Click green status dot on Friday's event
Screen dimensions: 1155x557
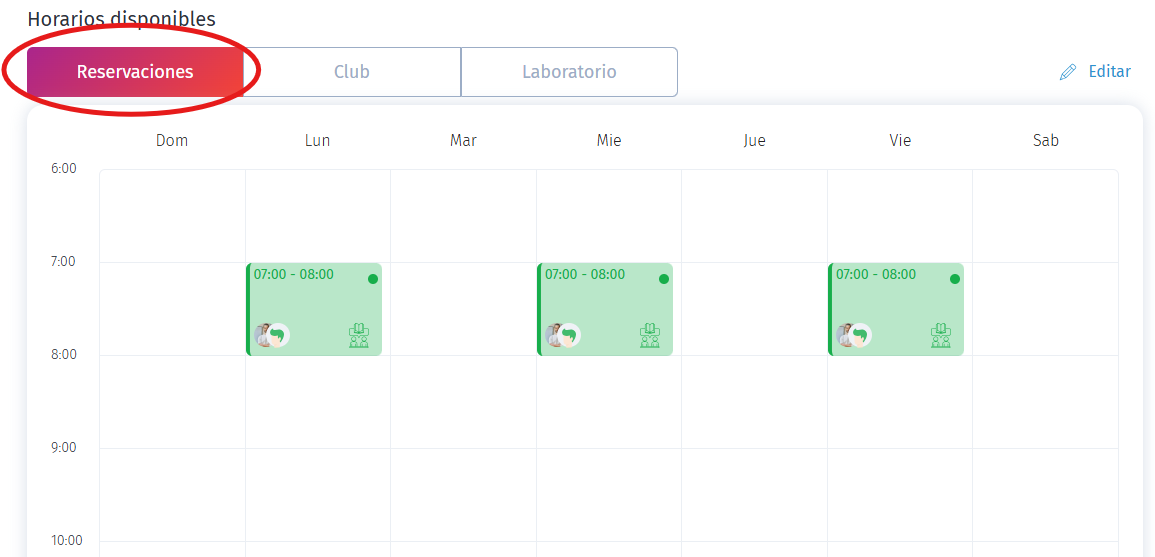955,279
